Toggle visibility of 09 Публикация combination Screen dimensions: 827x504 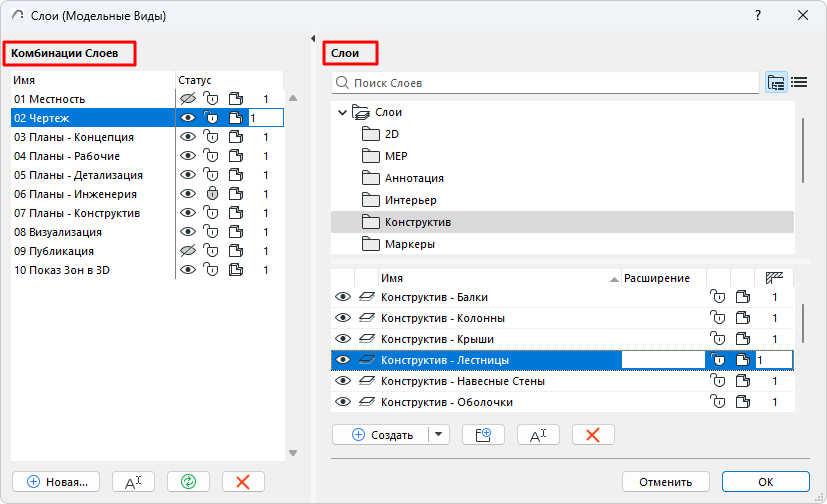click(187, 251)
